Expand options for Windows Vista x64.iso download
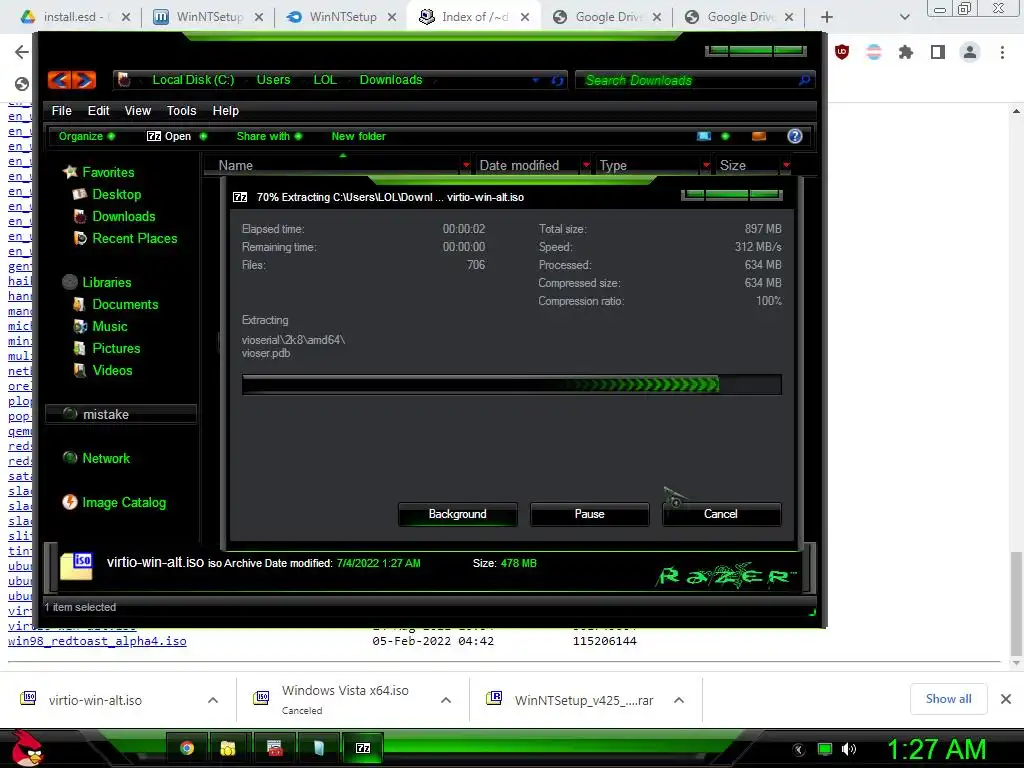1024x768 pixels. [446, 700]
